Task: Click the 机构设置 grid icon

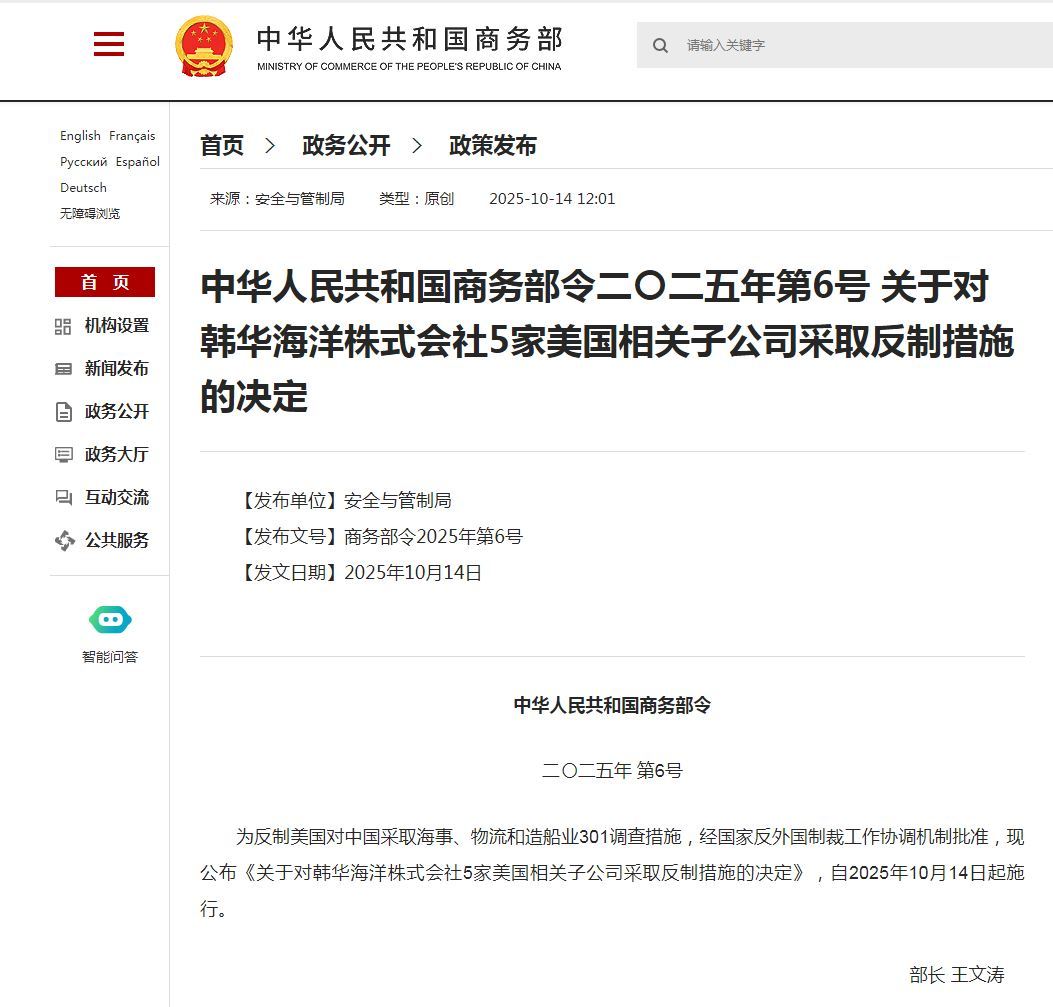Action: [x=63, y=326]
